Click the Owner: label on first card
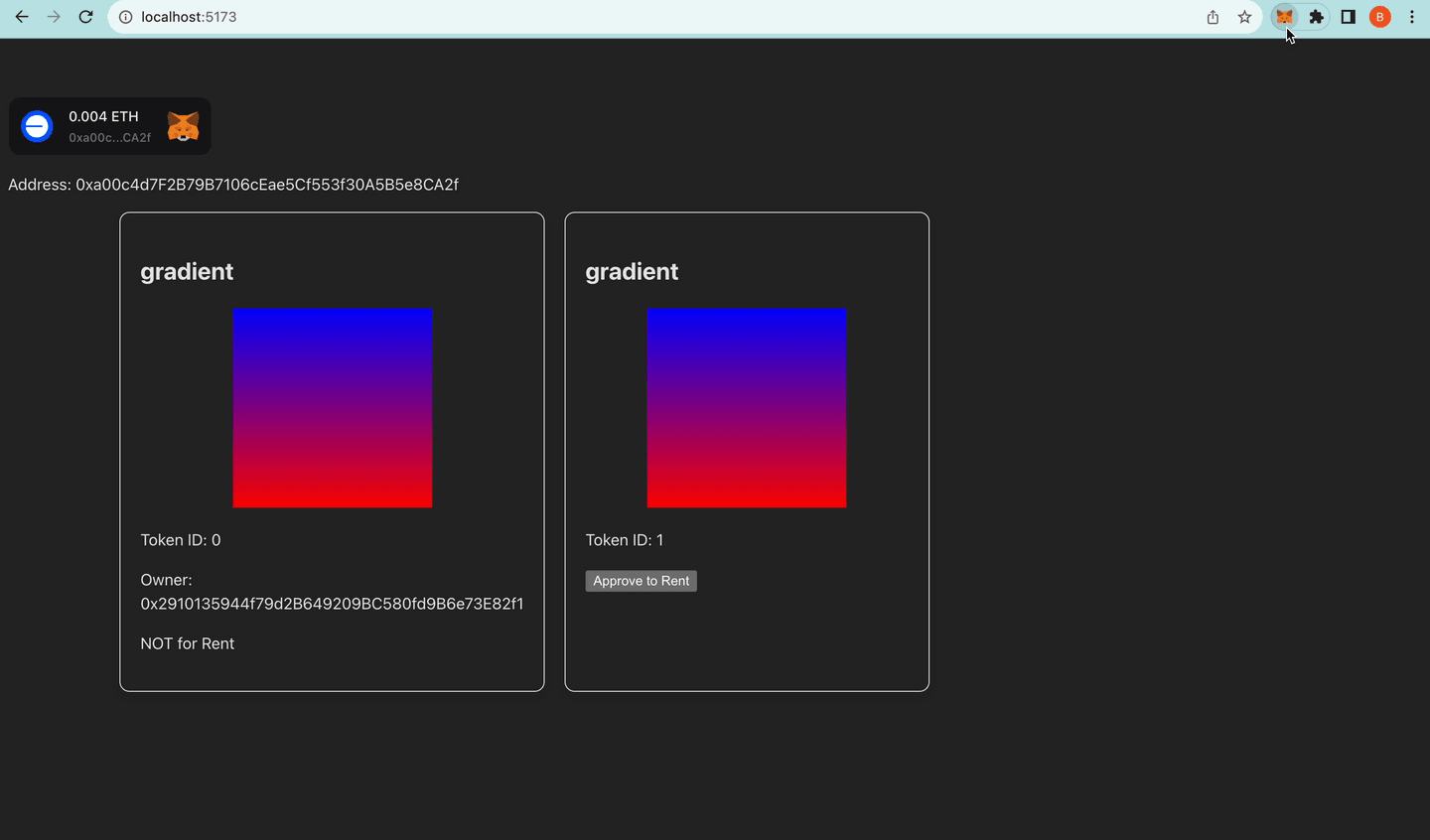 coord(166,580)
